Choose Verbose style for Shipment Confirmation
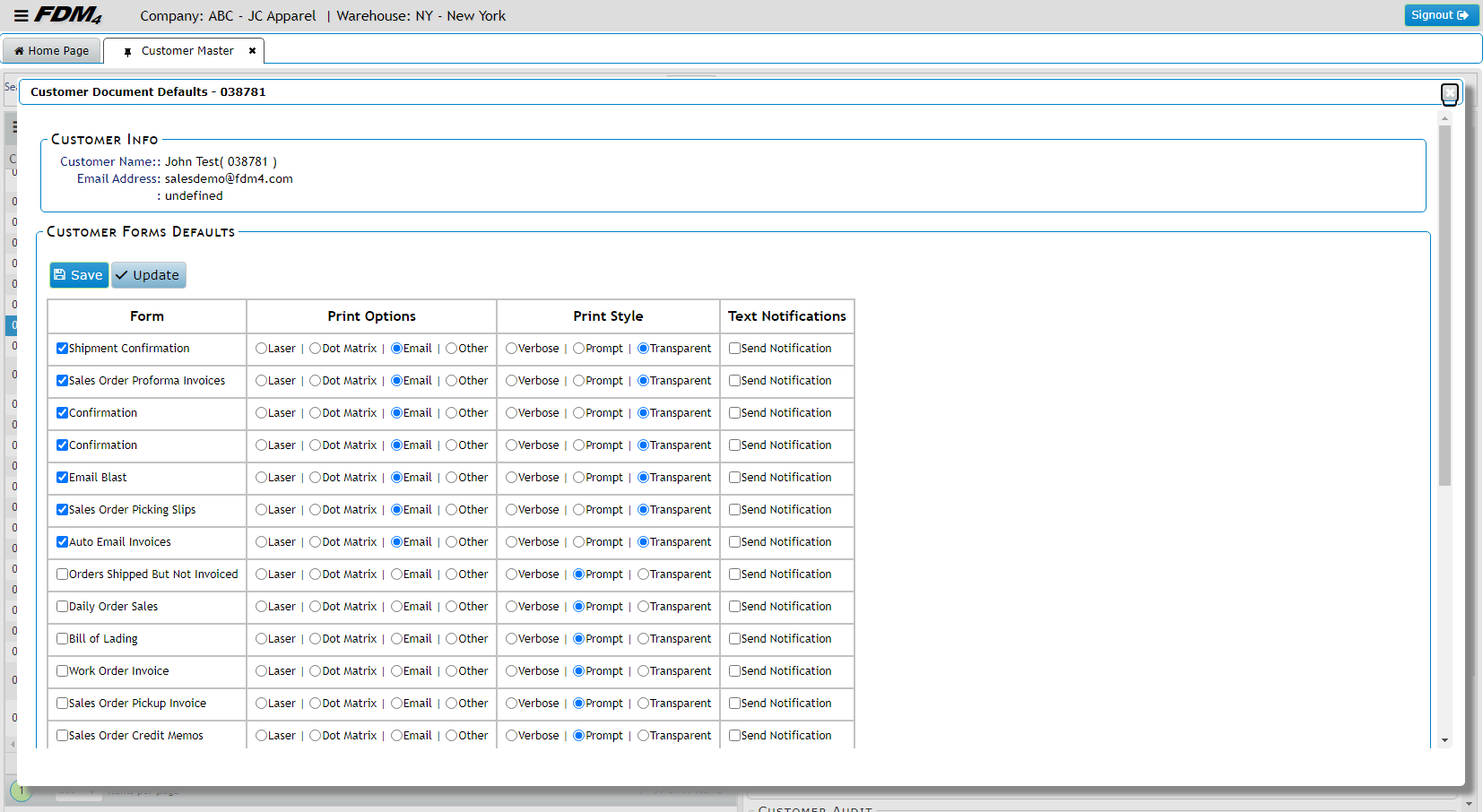Viewport: 1483px width, 812px height. [x=511, y=349]
